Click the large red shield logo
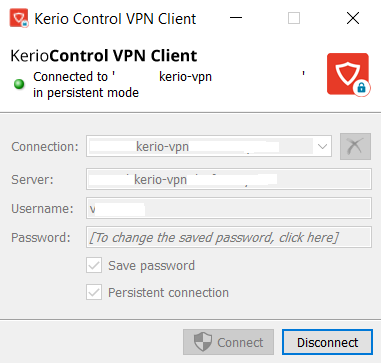The height and width of the screenshot is (363, 381). (348, 75)
